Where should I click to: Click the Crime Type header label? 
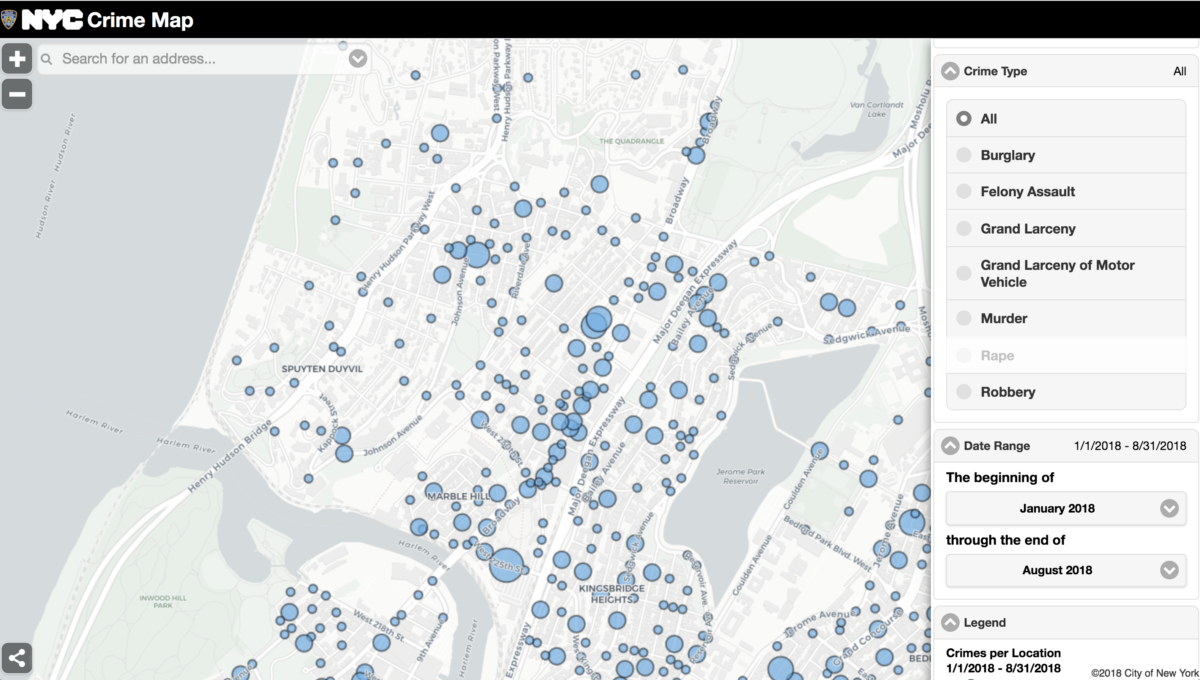pos(995,71)
